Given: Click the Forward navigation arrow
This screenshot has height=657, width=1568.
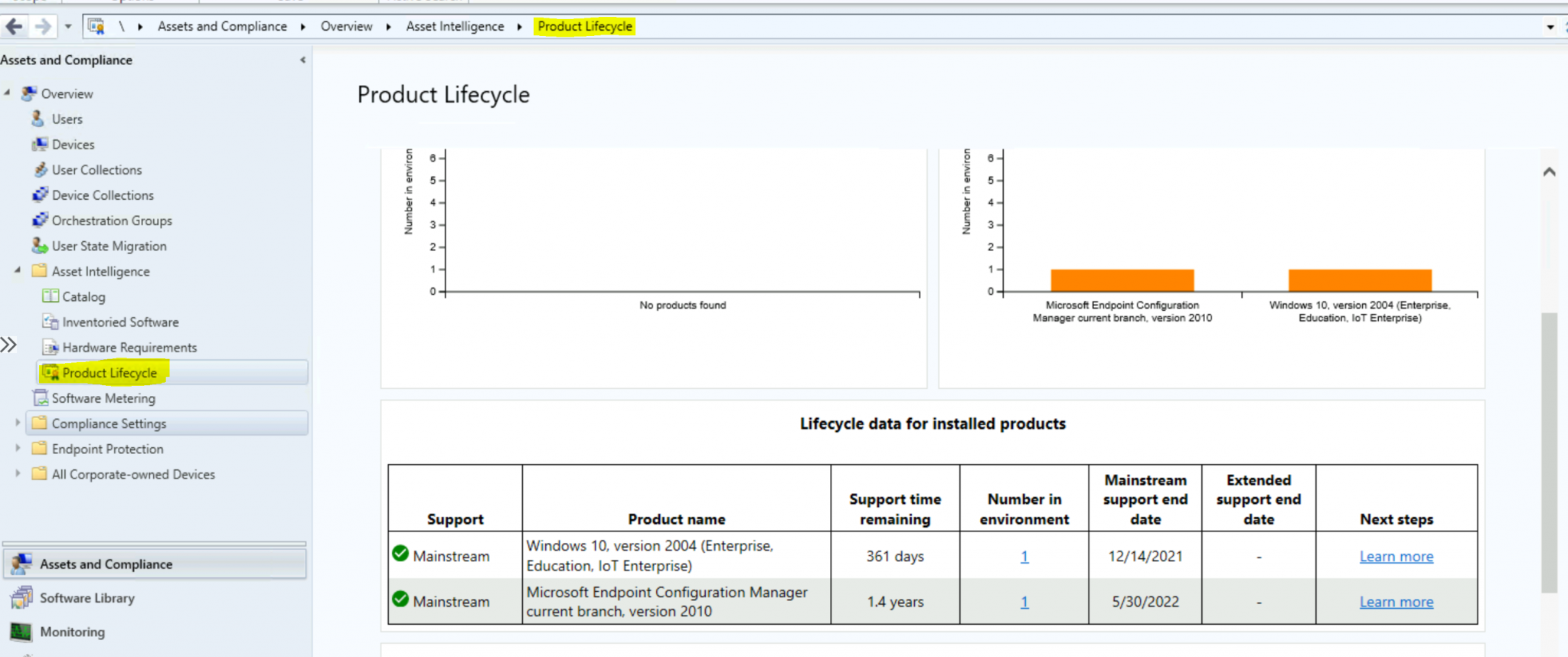Looking at the screenshot, I should 43,27.
